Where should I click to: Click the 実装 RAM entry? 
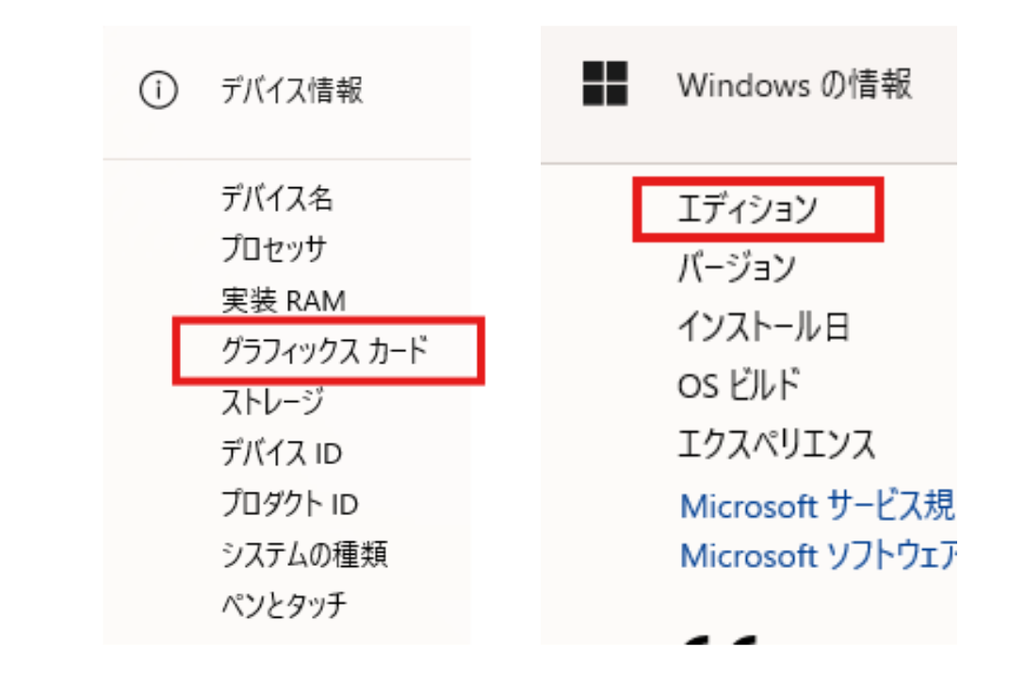point(283,300)
